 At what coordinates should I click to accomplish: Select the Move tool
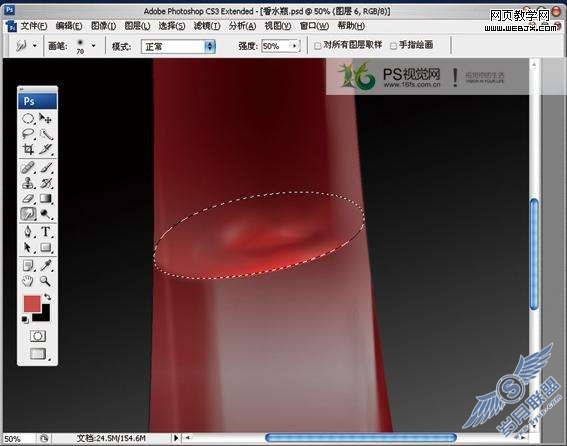(x=46, y=119)
